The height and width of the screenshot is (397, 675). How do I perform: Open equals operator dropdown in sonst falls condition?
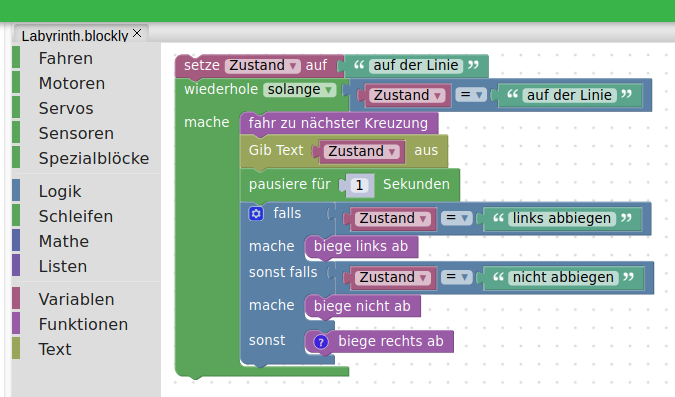point(456,277)
